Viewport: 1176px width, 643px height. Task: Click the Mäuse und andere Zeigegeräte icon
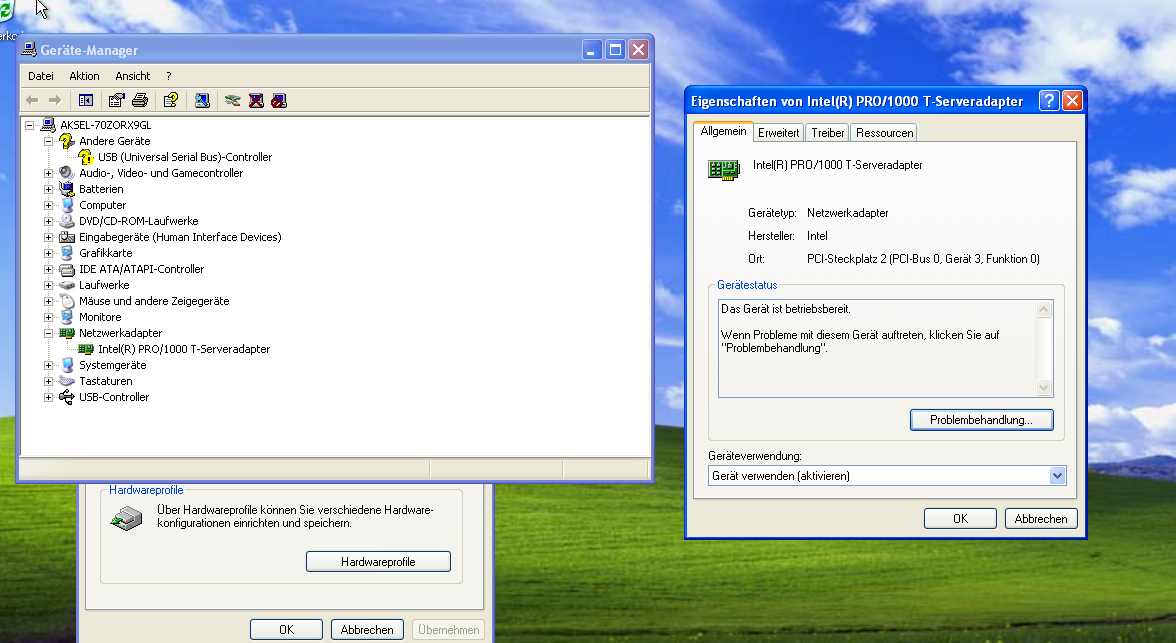[67, 301]
